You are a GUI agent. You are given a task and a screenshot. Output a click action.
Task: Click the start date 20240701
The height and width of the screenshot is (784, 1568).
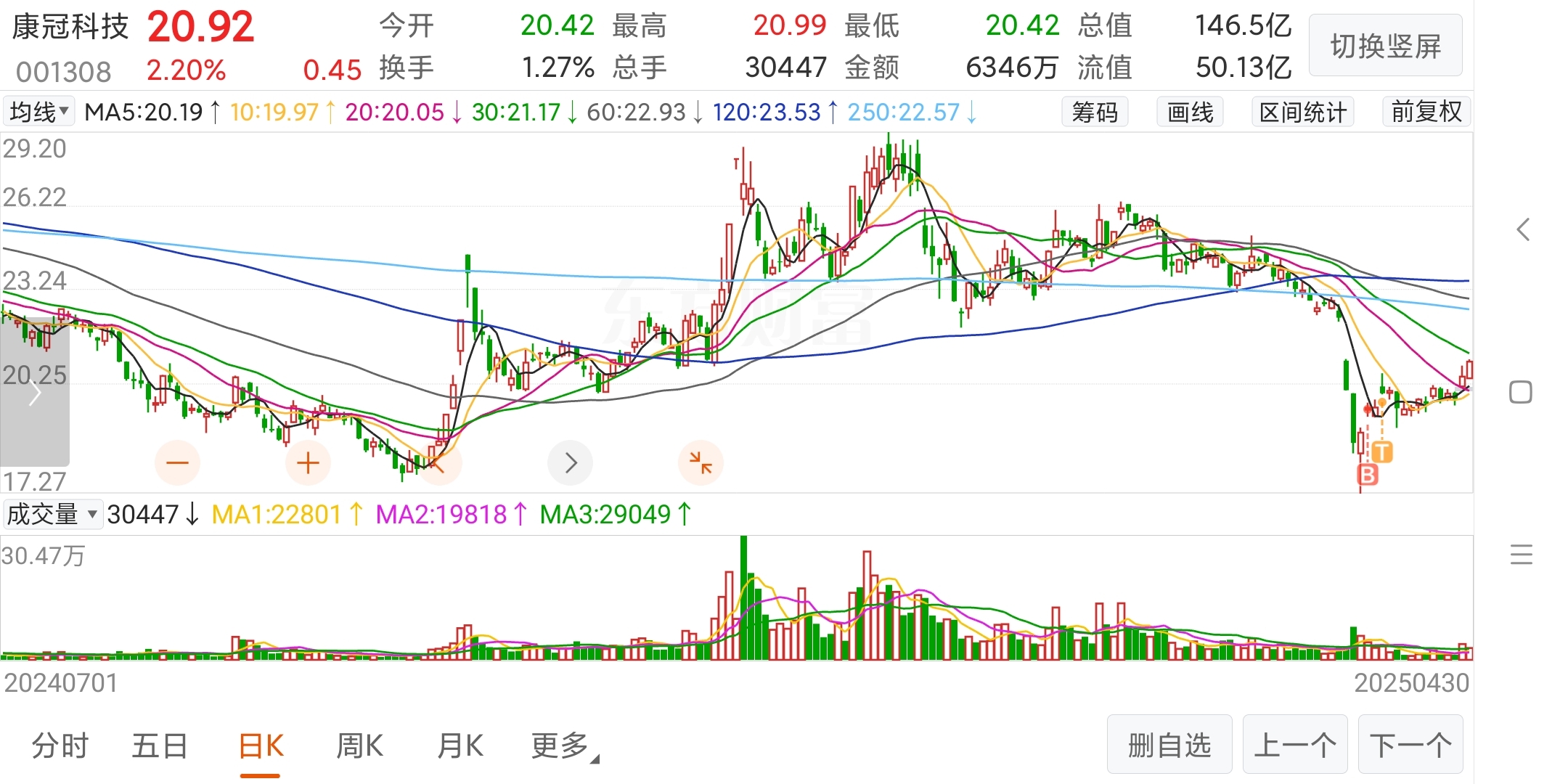click(61, 683)
